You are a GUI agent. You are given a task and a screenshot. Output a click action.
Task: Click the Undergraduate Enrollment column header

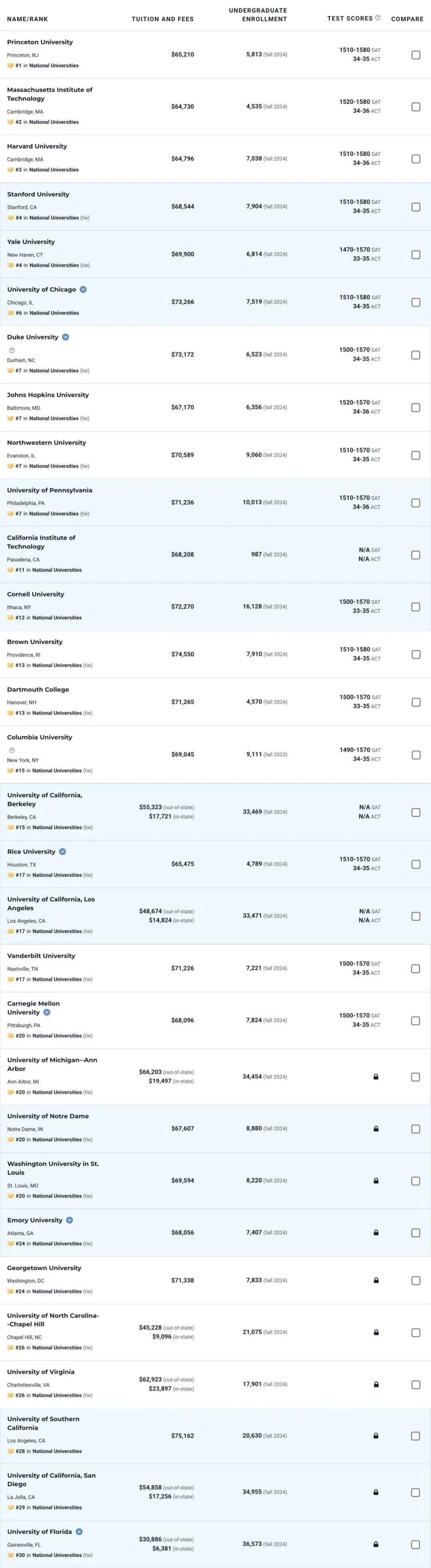(258, 15)
